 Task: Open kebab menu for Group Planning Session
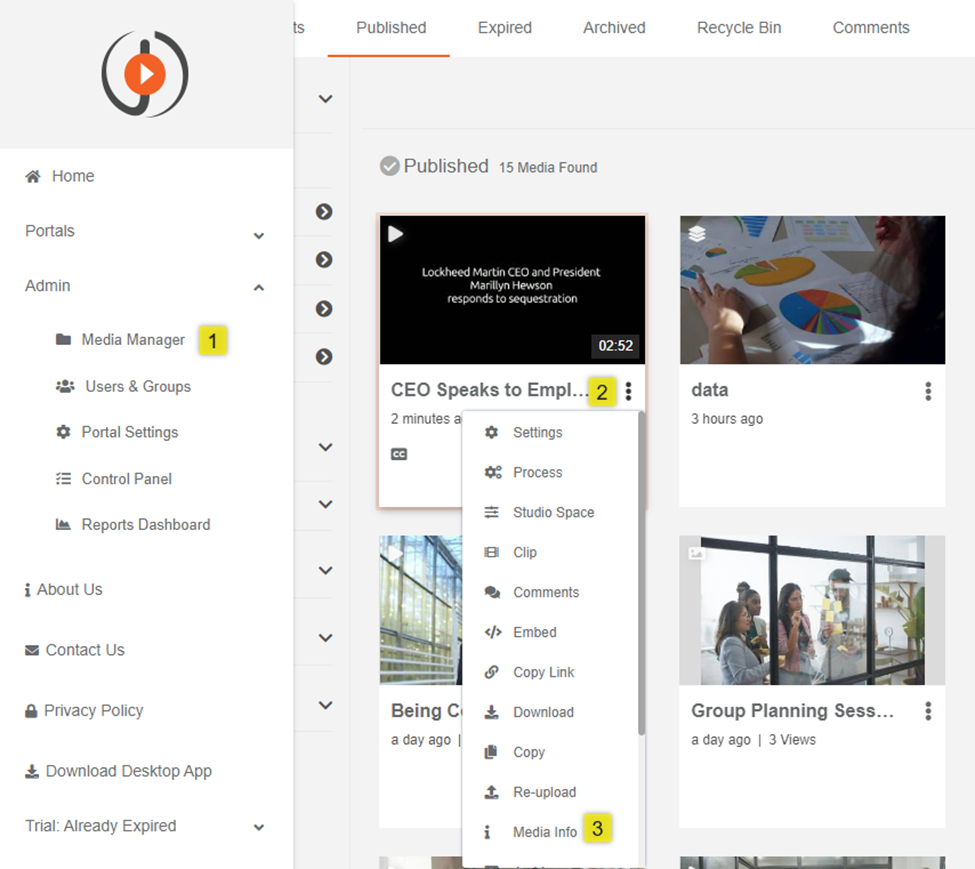click(928, 711)
